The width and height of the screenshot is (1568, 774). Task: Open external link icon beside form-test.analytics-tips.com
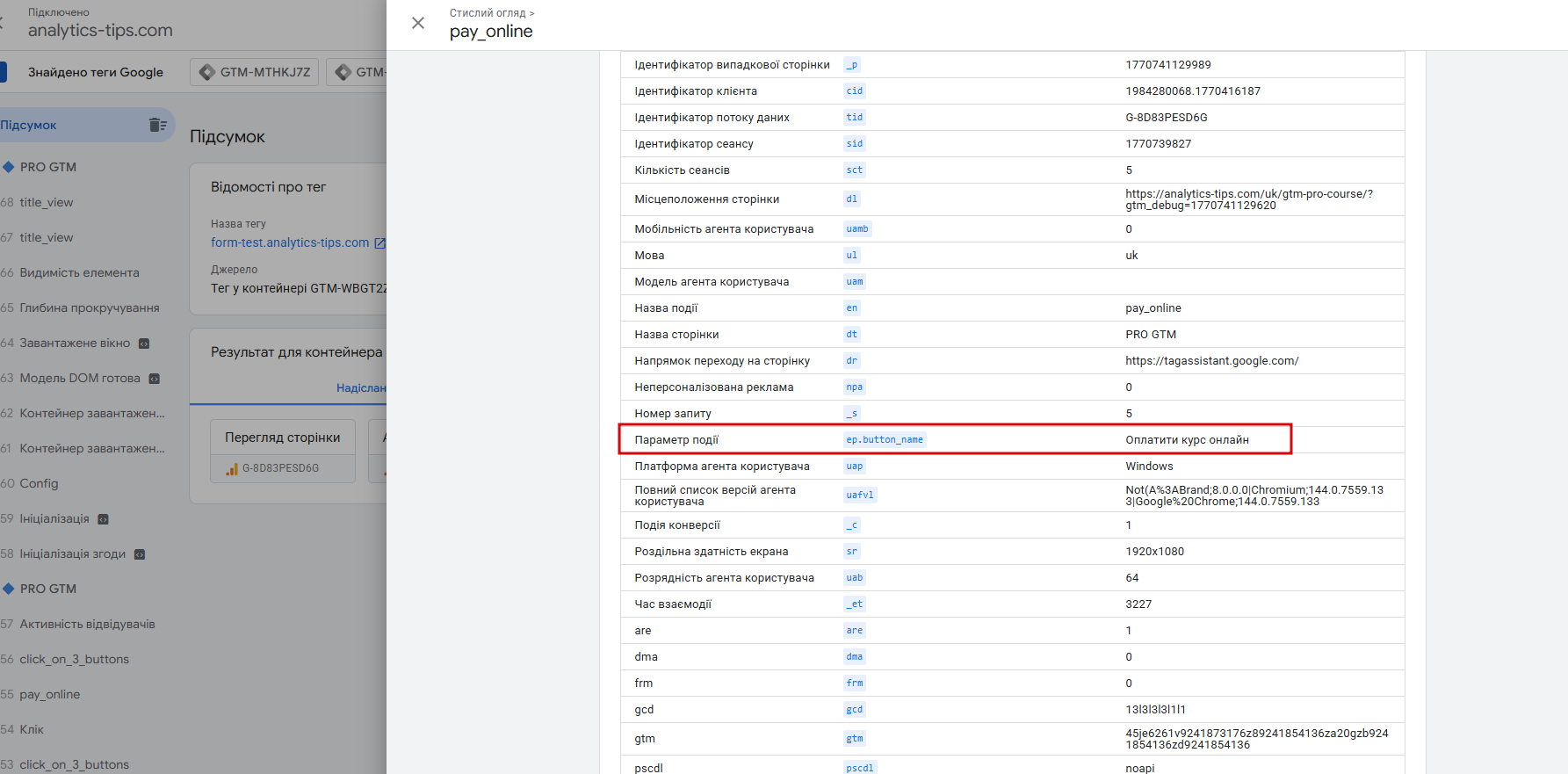click(x=379, y=243)
